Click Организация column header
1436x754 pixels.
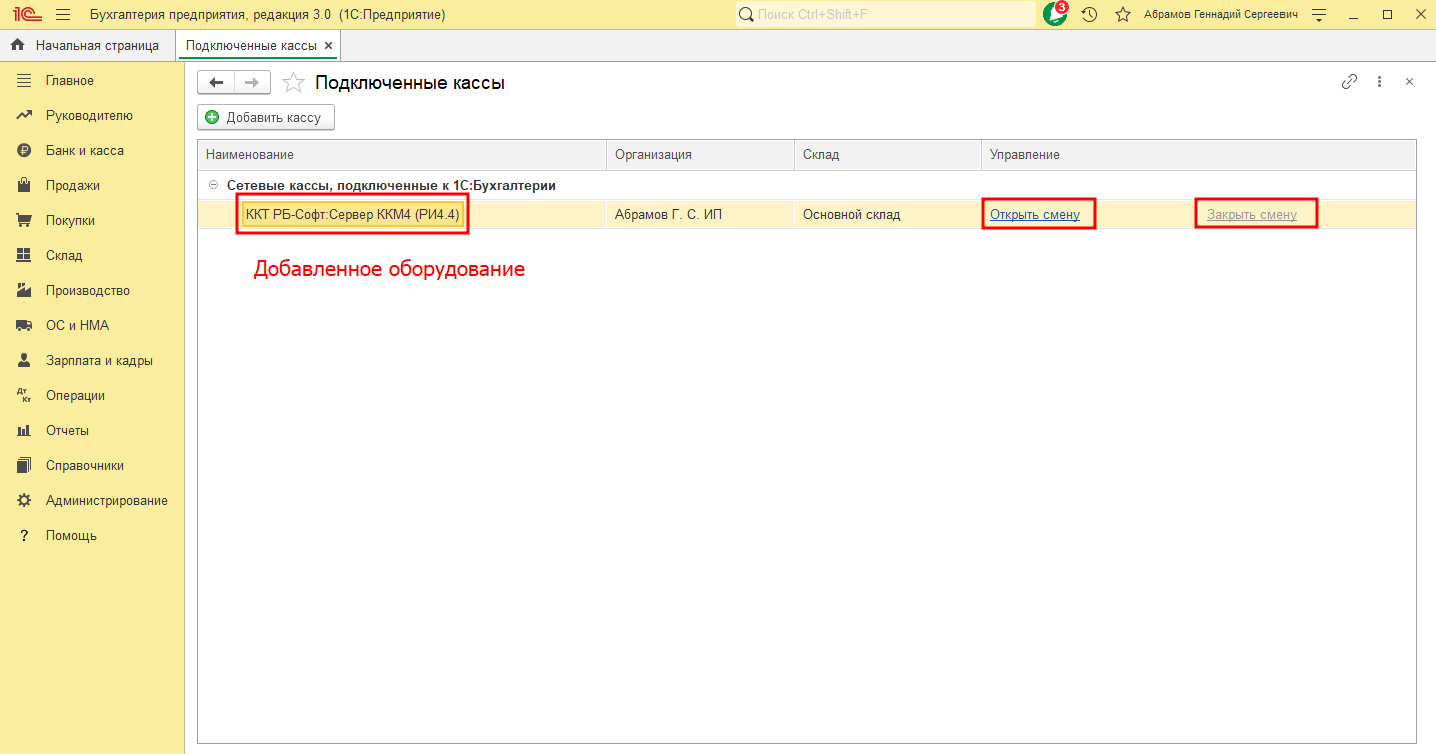(701, 155)
